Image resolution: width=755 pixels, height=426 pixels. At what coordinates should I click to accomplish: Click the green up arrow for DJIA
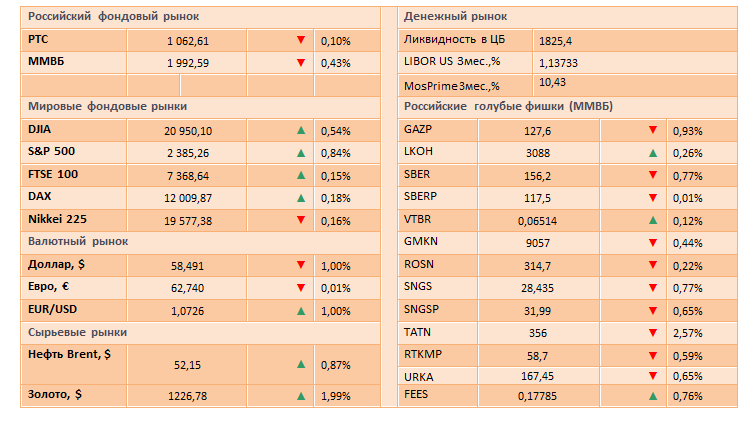coord(300,131)
